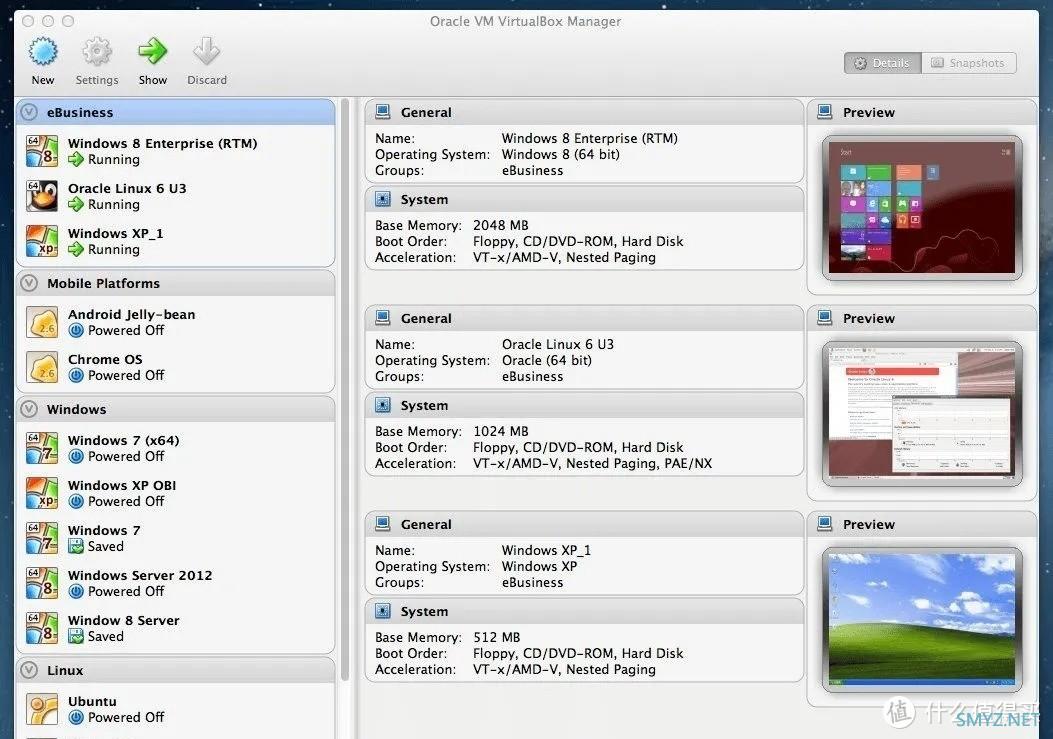
Task: Click "VT-x/AMD-V, Nested Paging, PAE/NX" acceleration text
Action: click(x=592, y=464)
